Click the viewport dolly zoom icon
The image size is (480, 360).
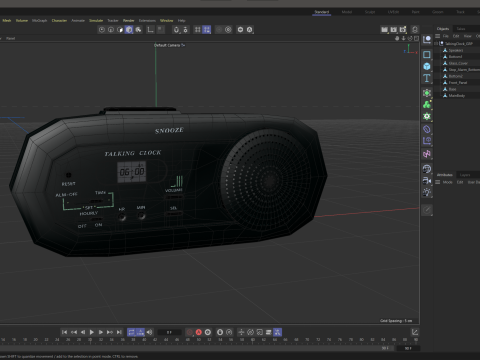403,38
